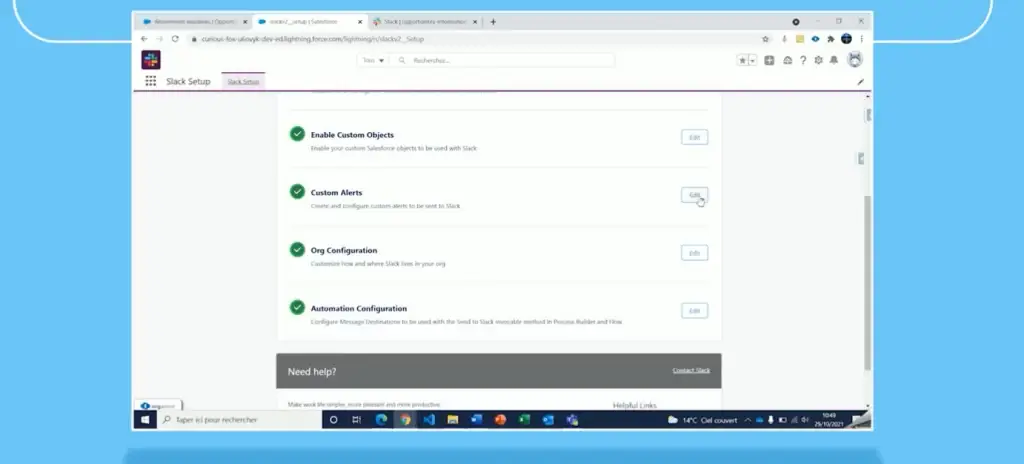Open the Salesforce guidance center icon

787,60
